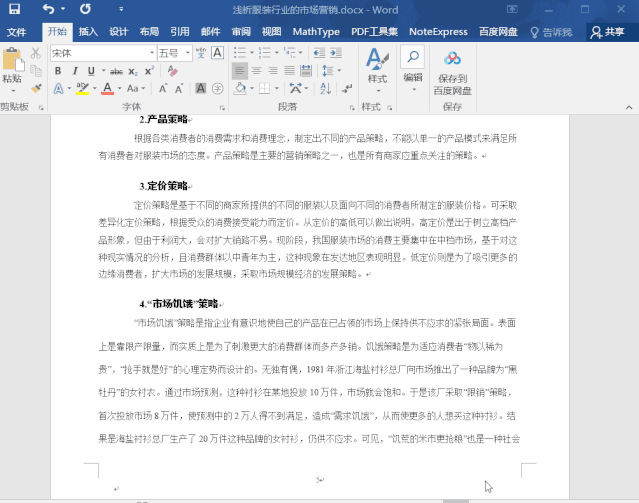Viewport: 639px width, 503px height.
Task: Apply text effects A icon
Action: pyautogui.click(x=59, y=88)
